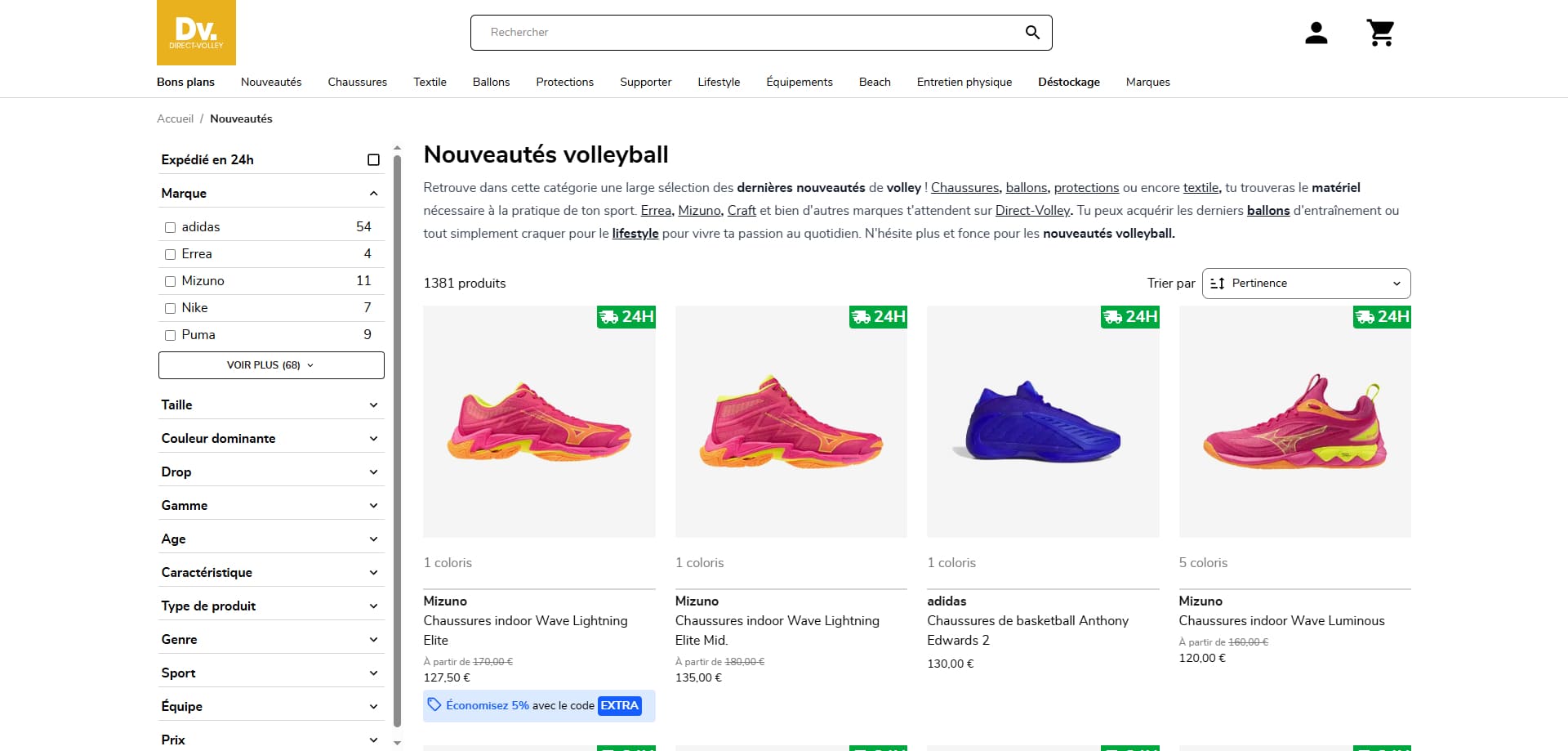The height and width of the screenshot is (751, 1568).
Task: Open the Pertinence sort dropdown
Action: pyautogui.click(x=1306, y=284)
